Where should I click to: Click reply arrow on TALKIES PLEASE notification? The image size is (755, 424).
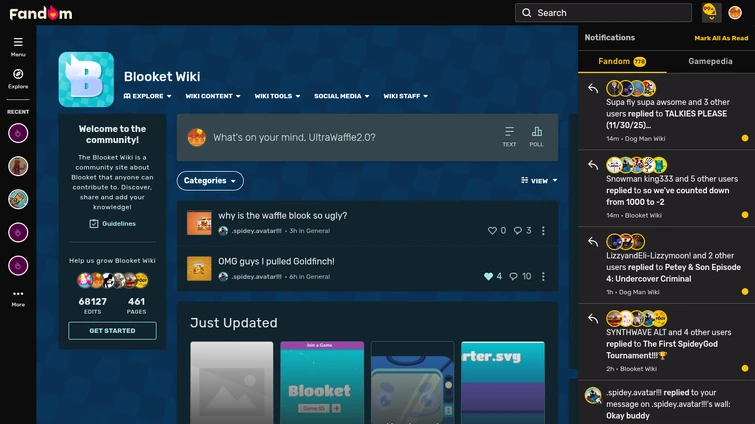point(593,89)
